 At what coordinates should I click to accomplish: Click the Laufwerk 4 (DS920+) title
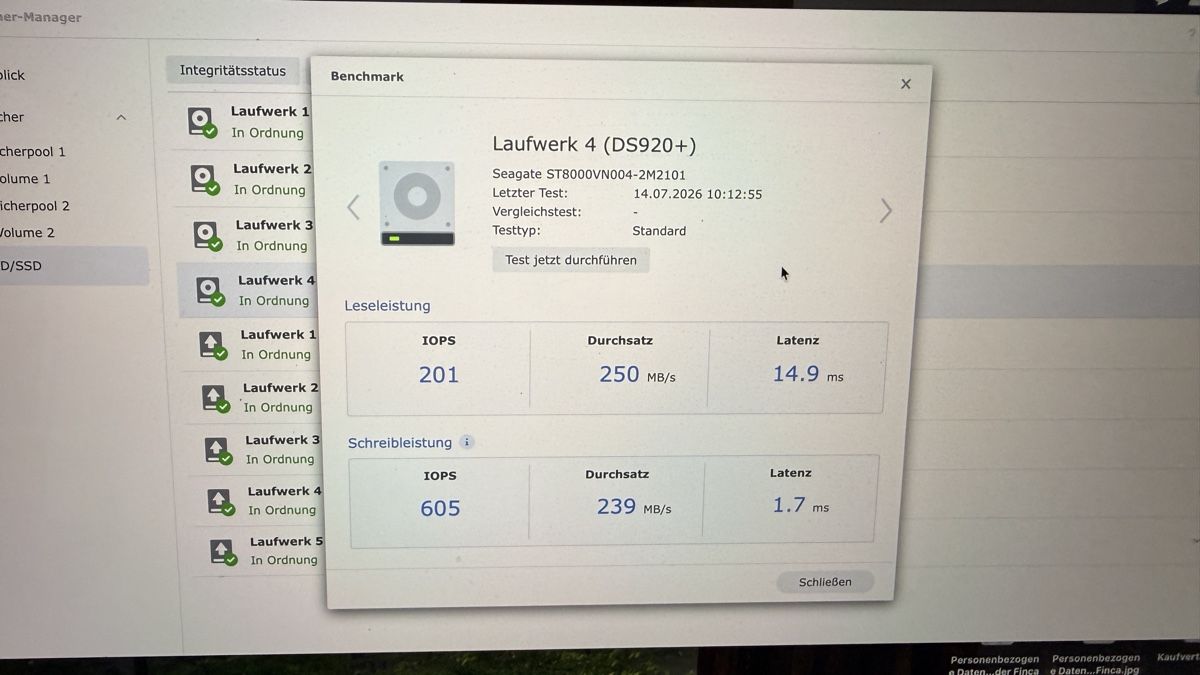(x=594, y=145)
